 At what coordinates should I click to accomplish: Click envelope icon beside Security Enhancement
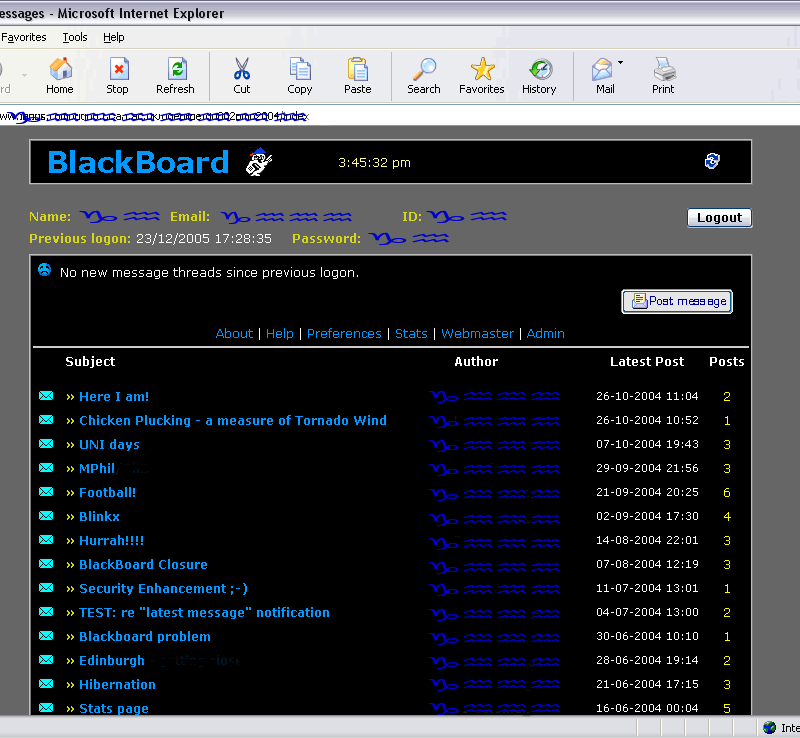pyautogui.click(x=46, y=587)
